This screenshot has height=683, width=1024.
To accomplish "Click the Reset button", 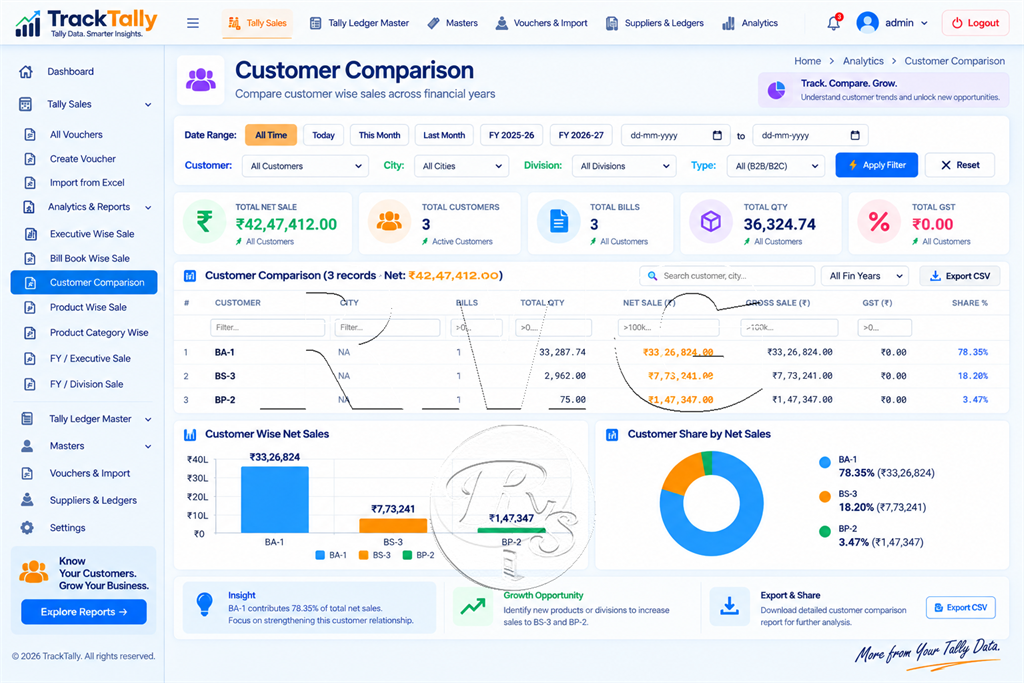I will [960, 165].
